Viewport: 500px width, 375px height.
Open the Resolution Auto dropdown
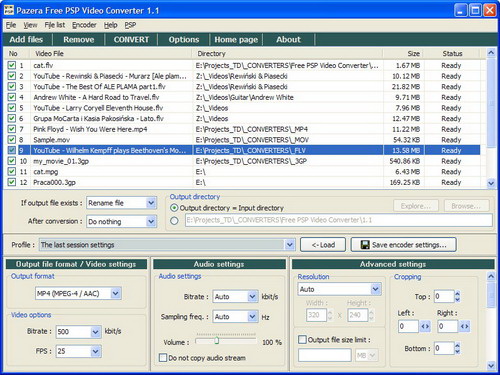pos(376,289)
